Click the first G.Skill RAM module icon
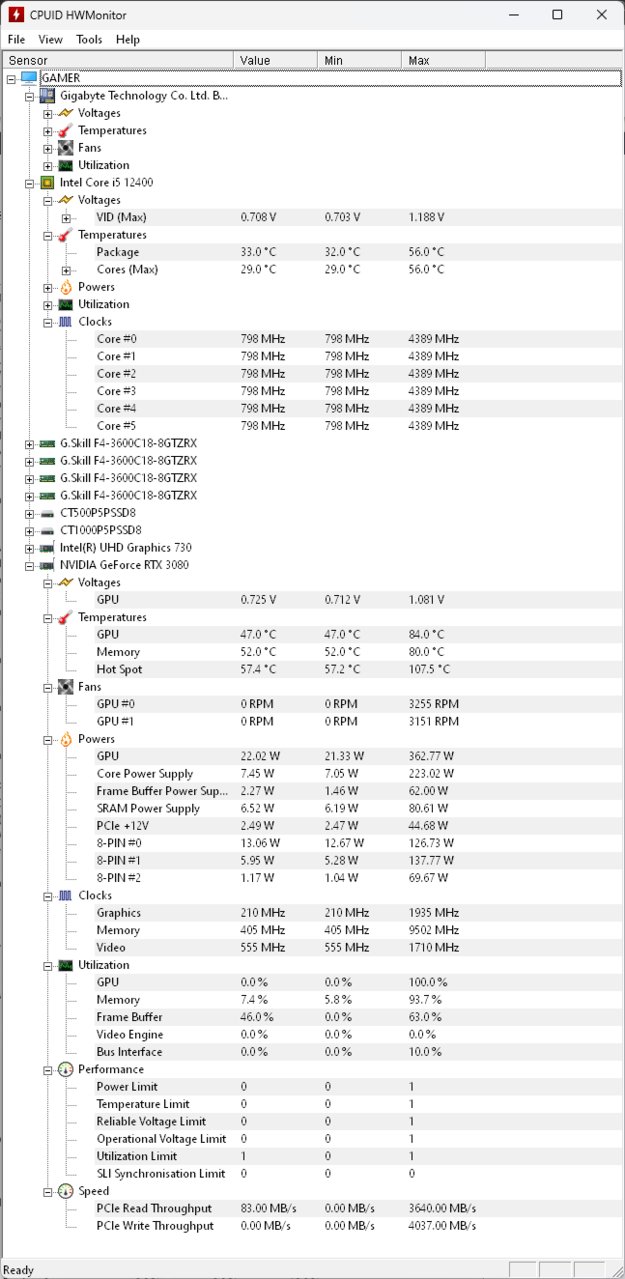Image resolution: width=625 pixels, height=1279 pixels. 47,443
